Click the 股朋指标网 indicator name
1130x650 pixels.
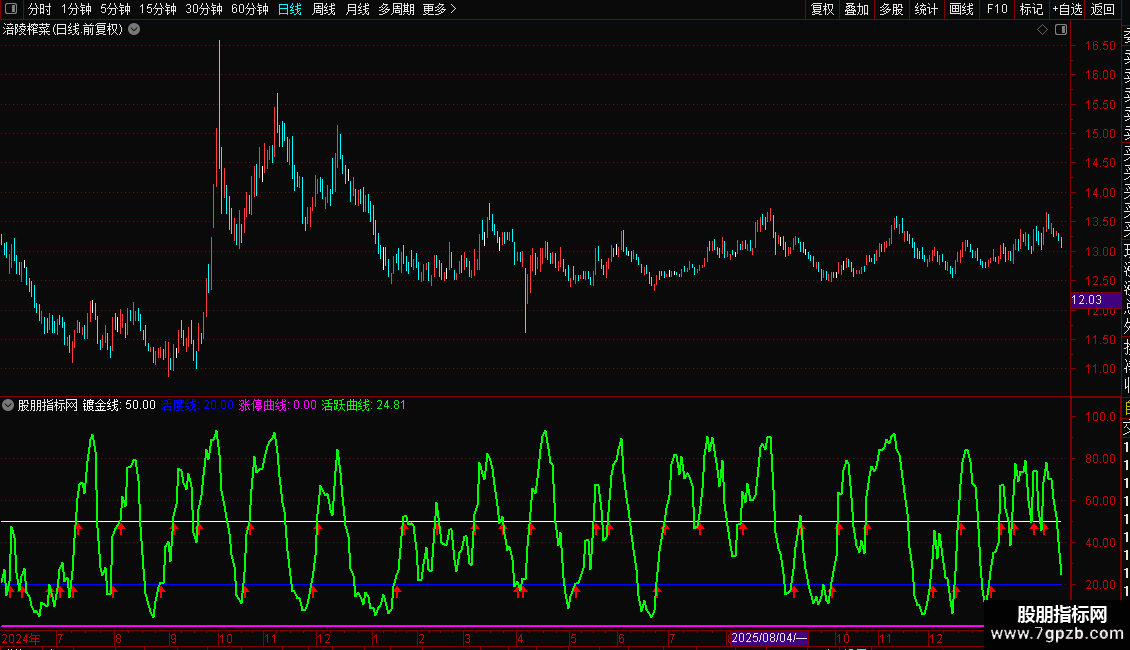pos(48,405)
